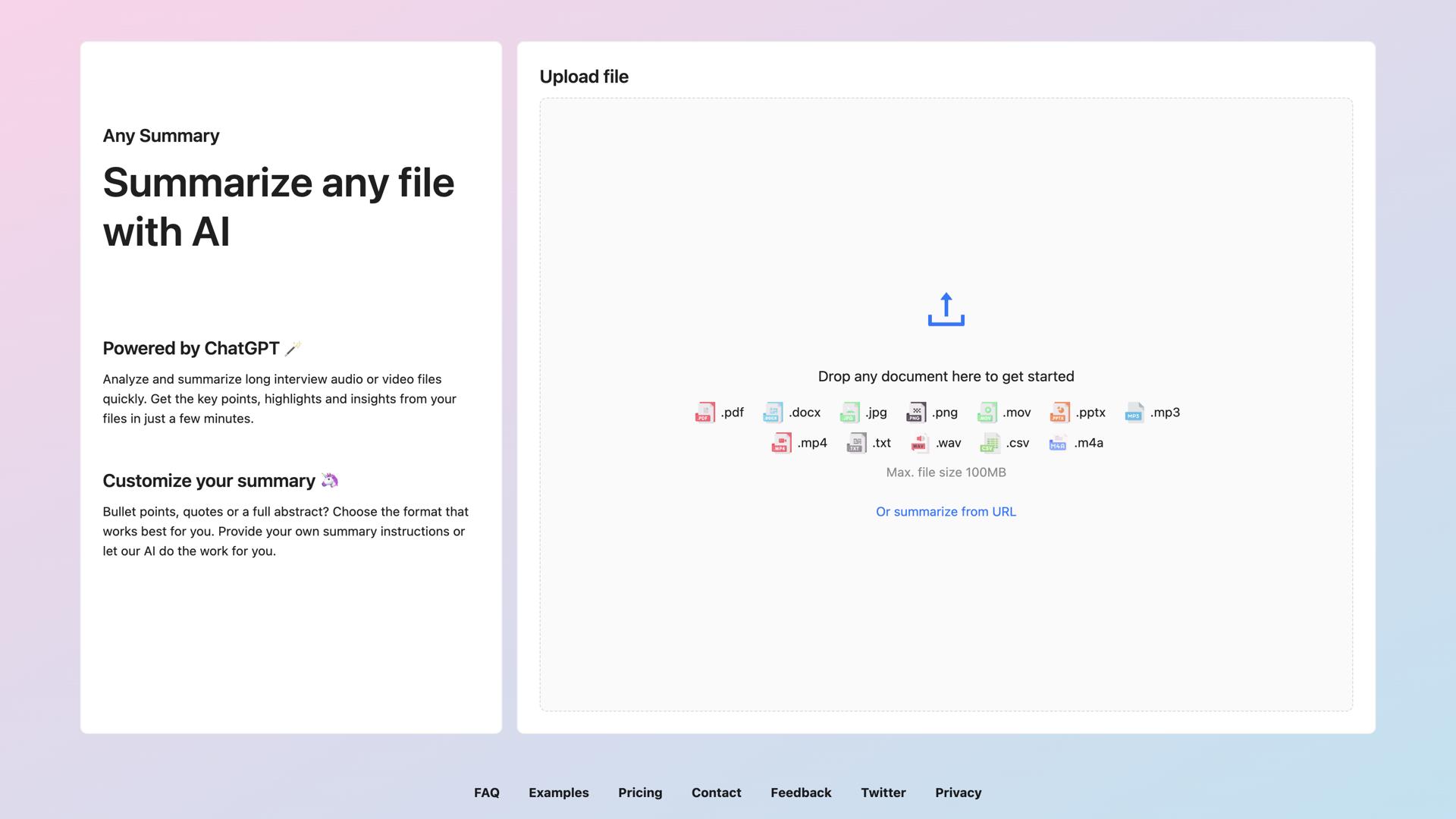The image size is (1456, 819).
Task: Click the MOV file type icon
Action: point(987,413)
